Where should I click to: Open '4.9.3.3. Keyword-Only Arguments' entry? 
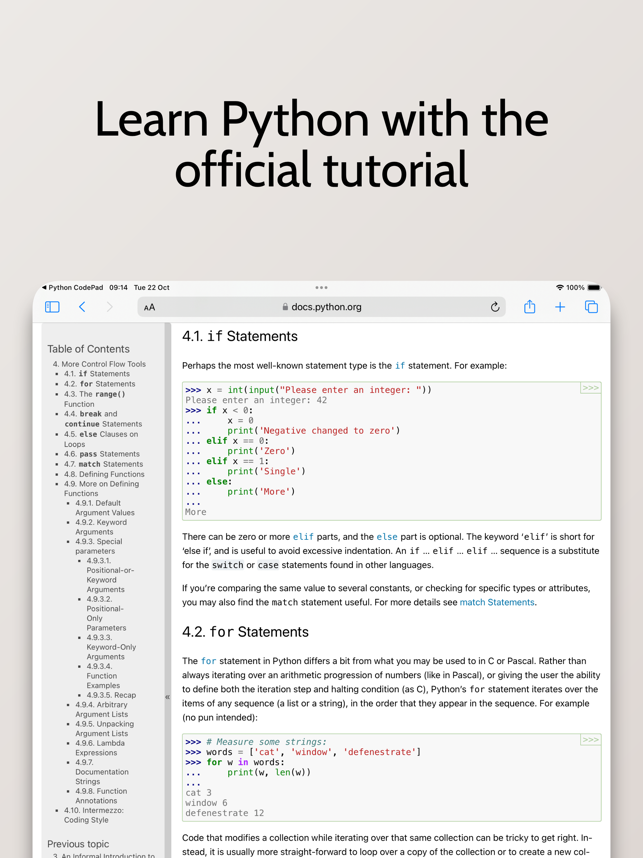(x=111, y=647)
